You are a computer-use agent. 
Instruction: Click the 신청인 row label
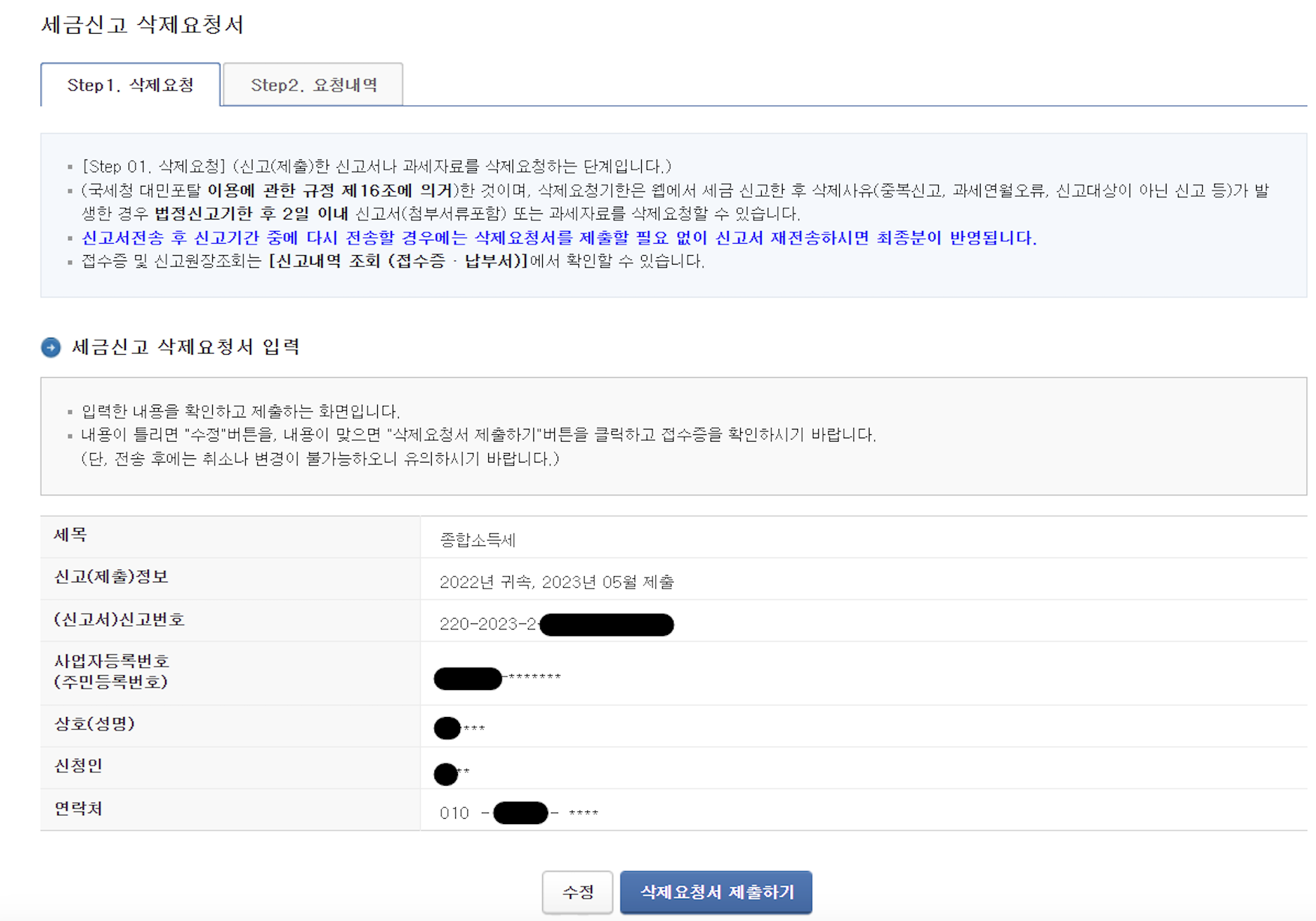(78, 765)
